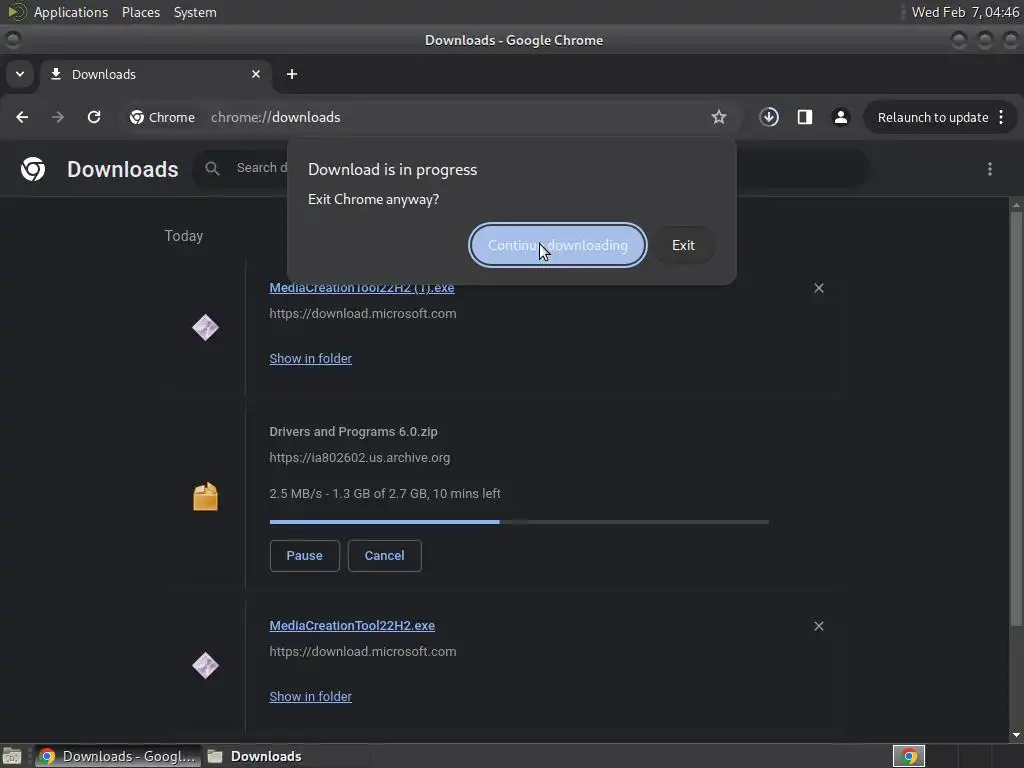This screenshot has height=768, width=1024.
Task: Go back using the browser back arrow
Action: (22, 117)
